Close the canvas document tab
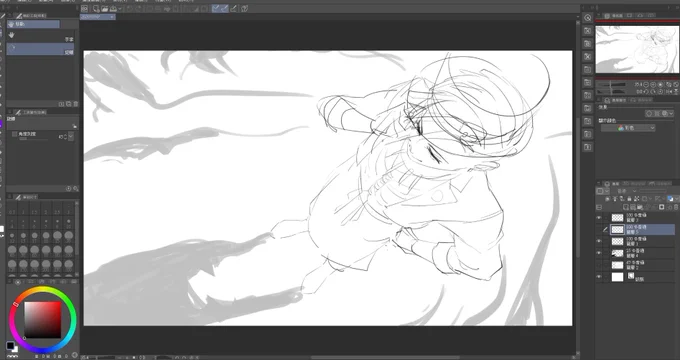Screen dimensions: 680x360 (x=112, y=16)
